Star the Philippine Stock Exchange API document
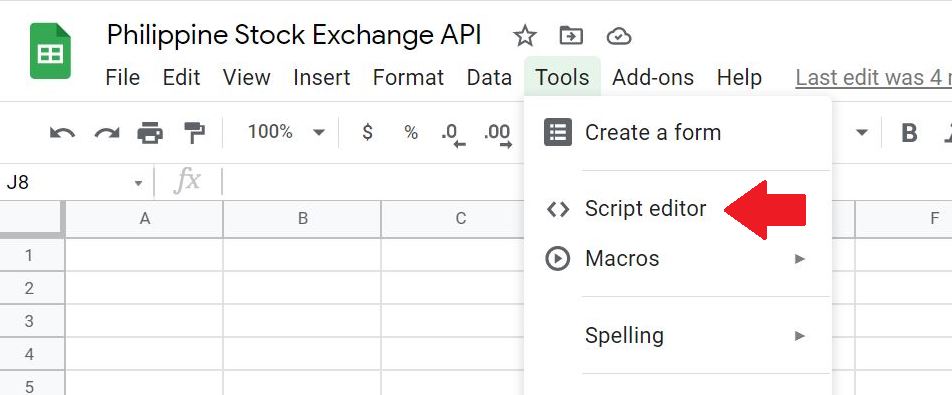Image resolution: width=952 pixels, height=395 pixels. pos(525,36)
